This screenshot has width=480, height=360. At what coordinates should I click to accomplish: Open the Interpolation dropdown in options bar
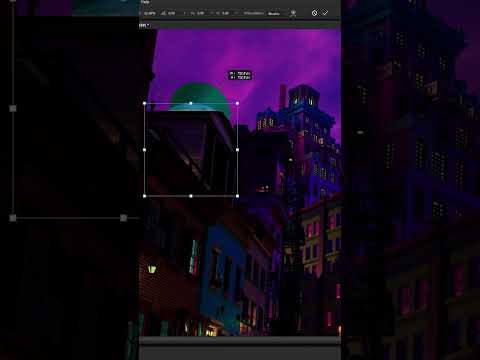[274, 13]
